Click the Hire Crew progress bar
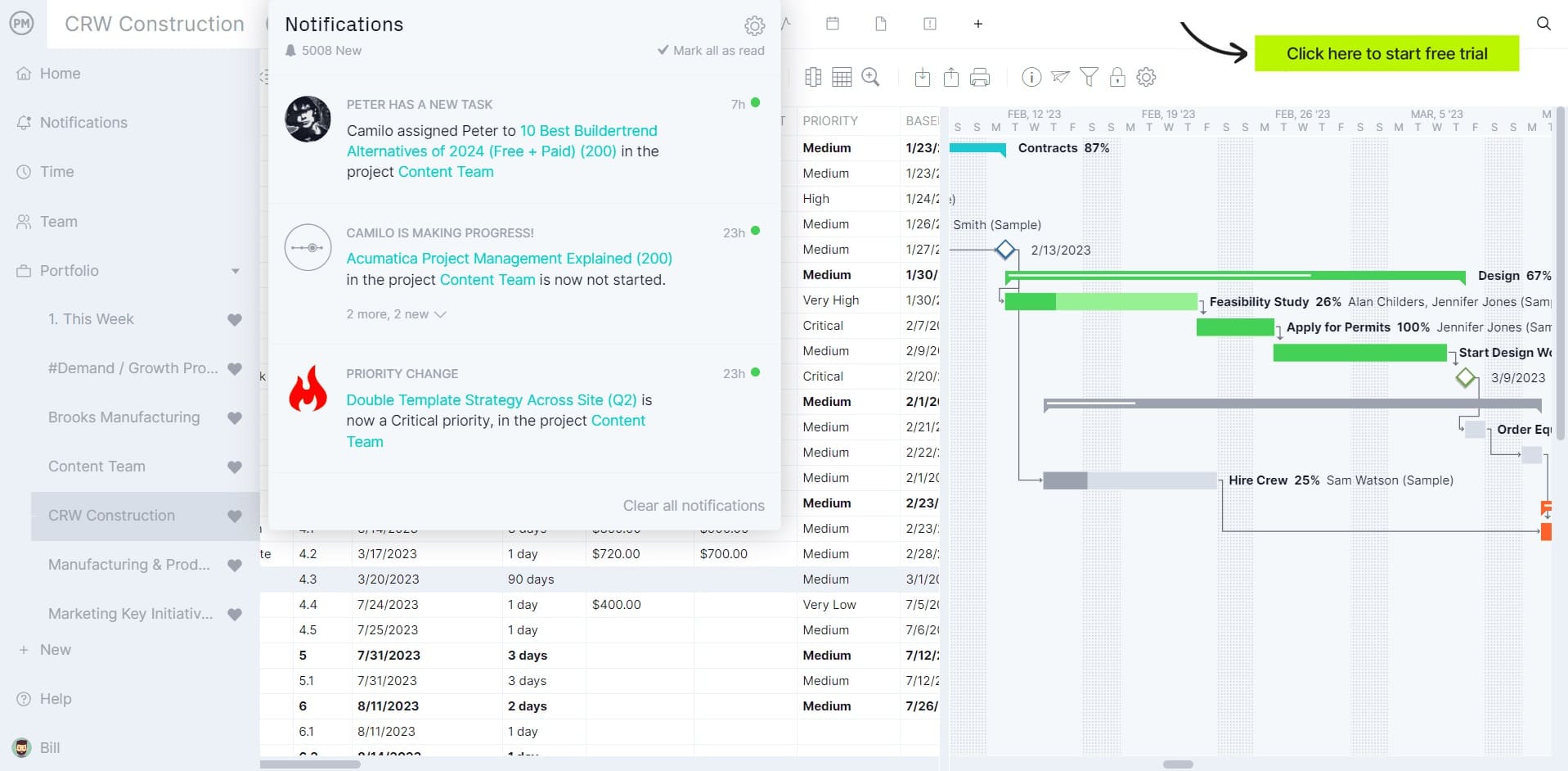This screenshot has height=771, width=1568. click(1130, 480)
